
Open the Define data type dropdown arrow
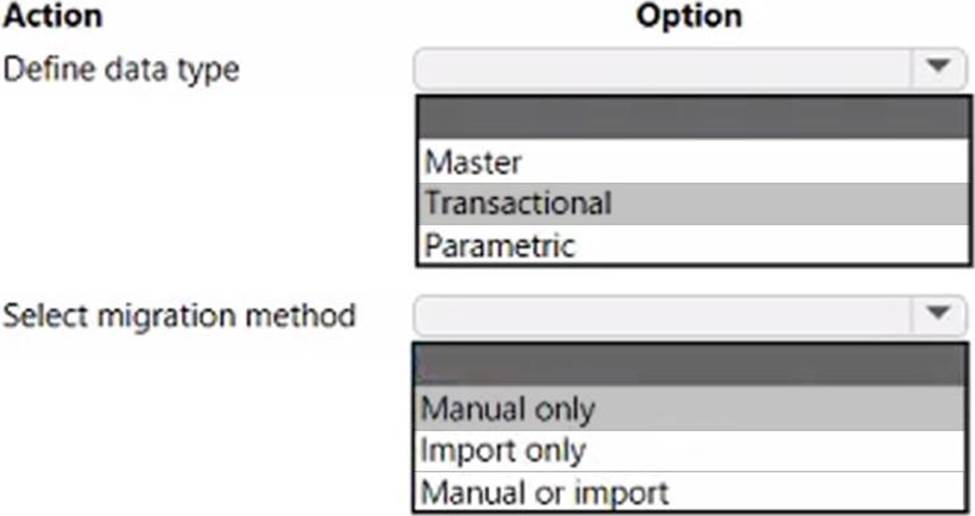pyautogui.click(x=937, y=67)
